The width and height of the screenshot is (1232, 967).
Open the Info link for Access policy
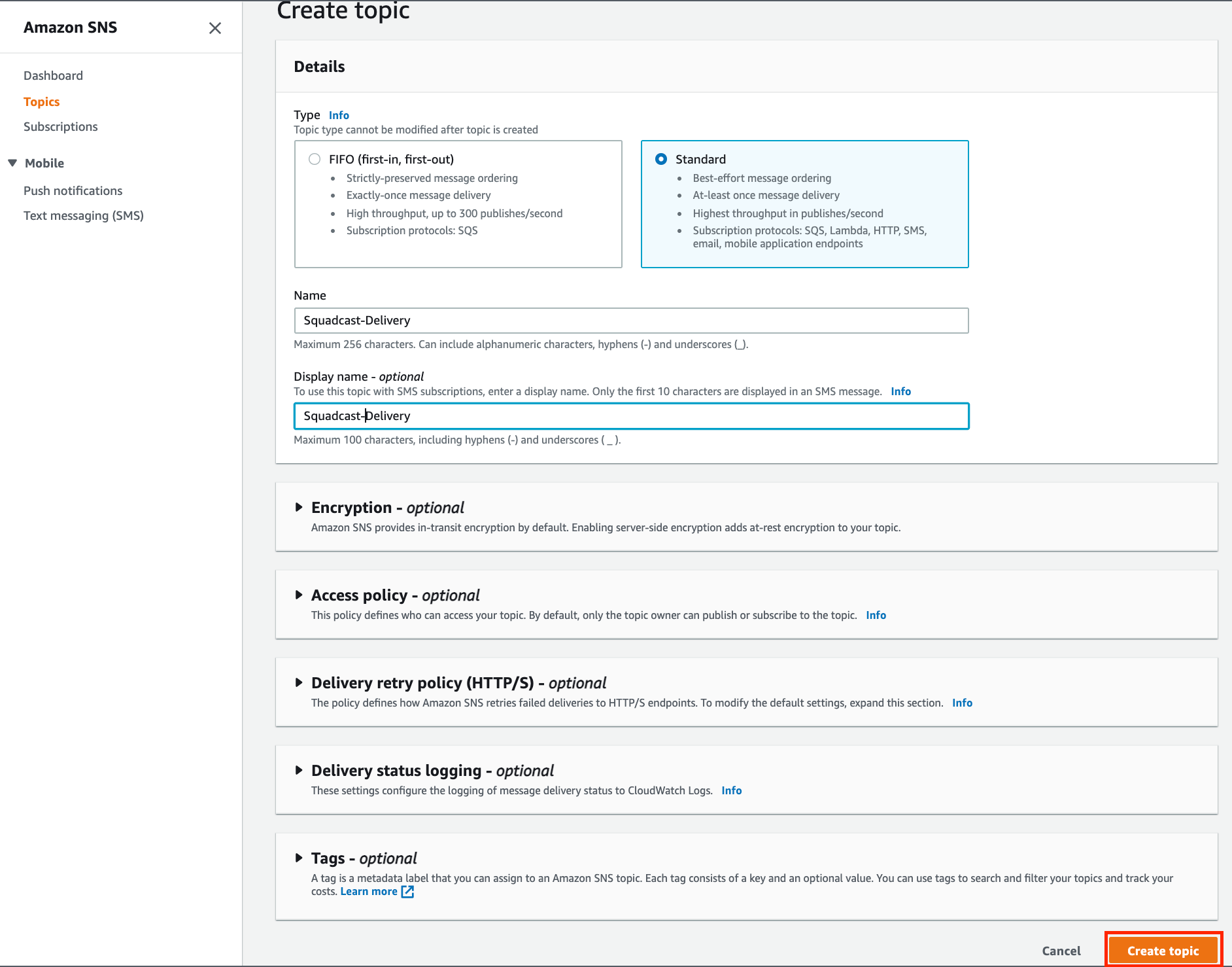point(876,615)
